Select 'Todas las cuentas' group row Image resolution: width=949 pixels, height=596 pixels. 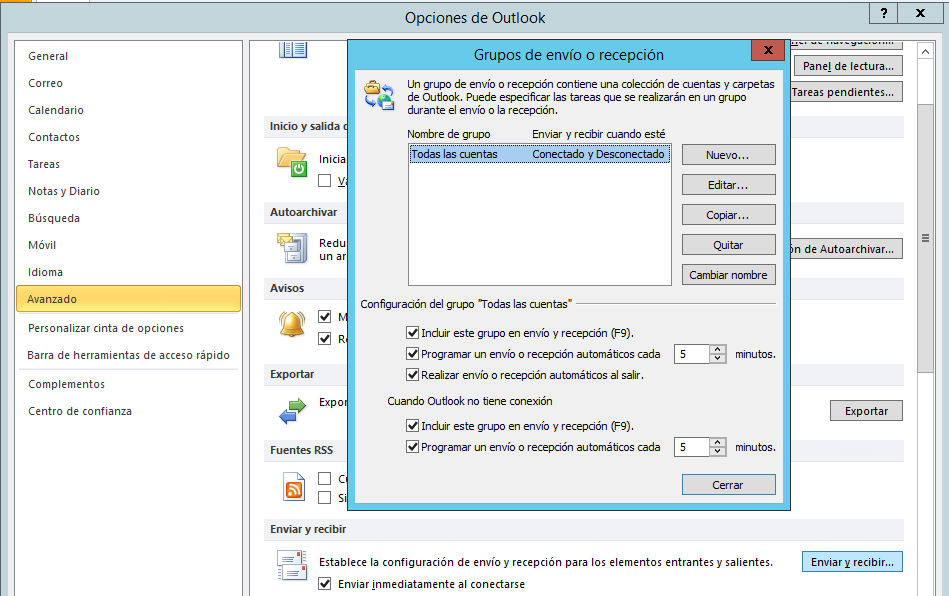[x=540, y=154]
